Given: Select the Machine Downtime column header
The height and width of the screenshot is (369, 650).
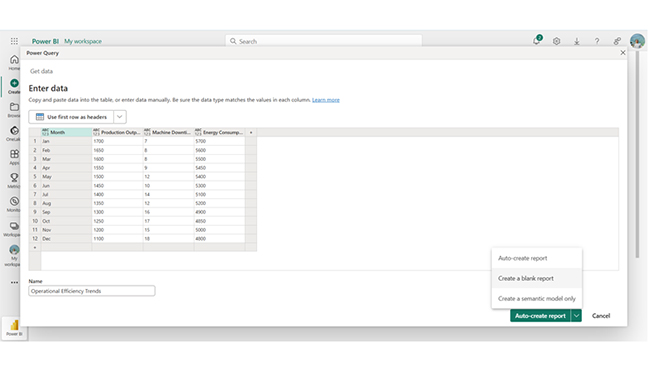Looking at the screenshot, I should [168, 132].
